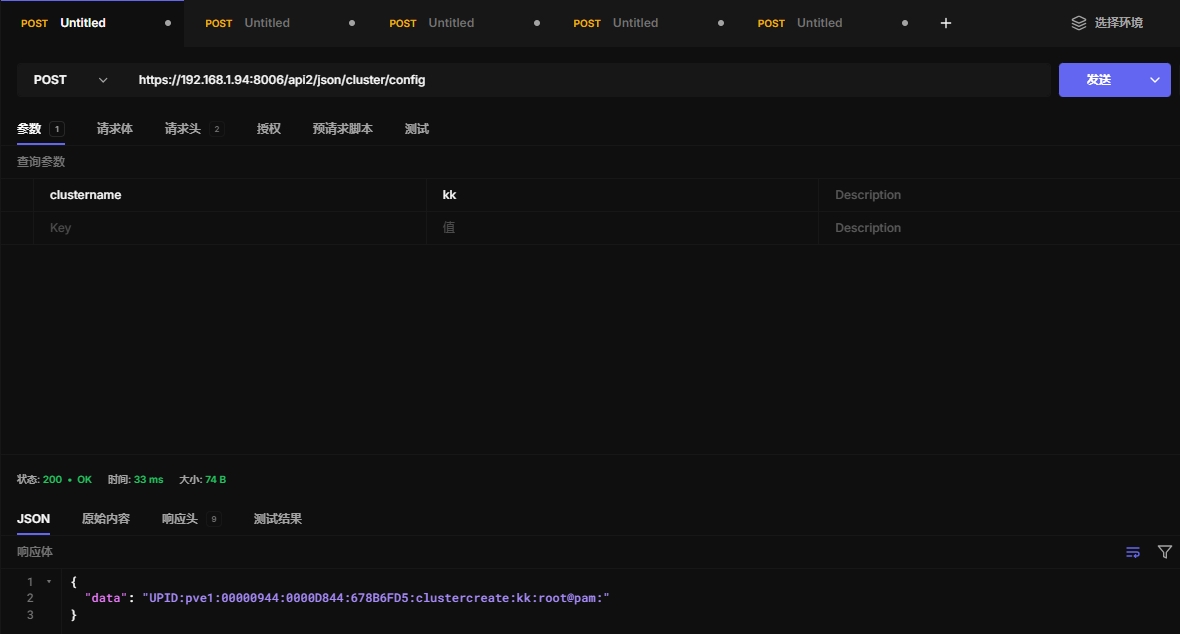The height and width of the screenshot is (634, 1180).
Task: Click unsaved dot on second Untitled tab
Action: [x=352, y=23]
